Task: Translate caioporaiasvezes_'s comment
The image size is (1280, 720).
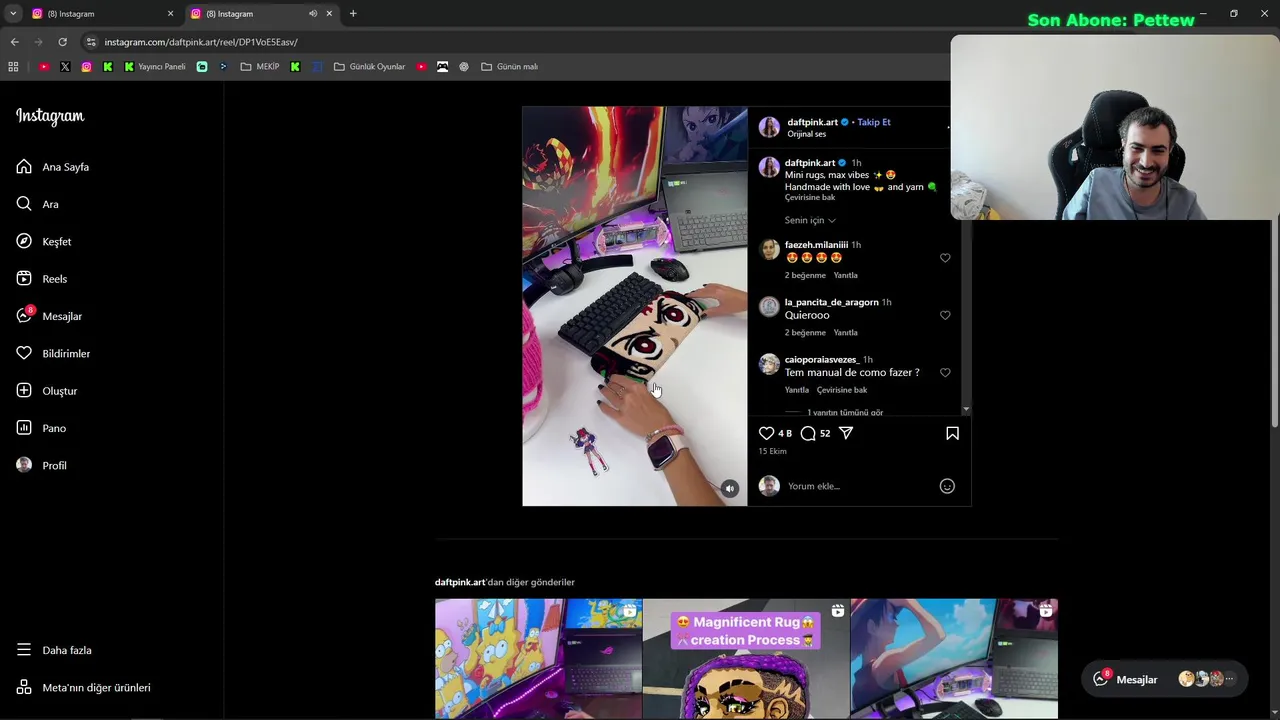Action: point(842,390)
